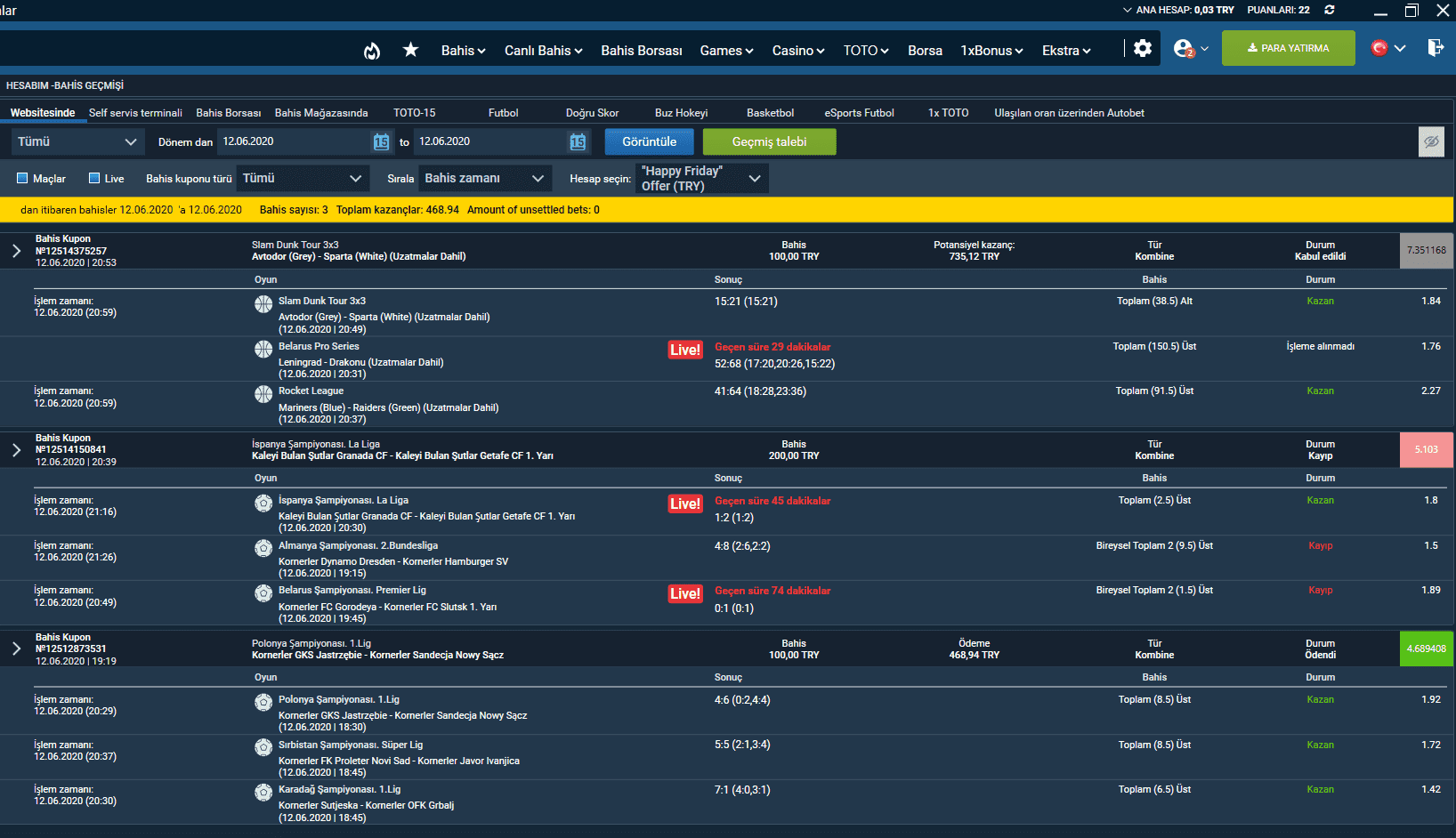The image size is (1456, 838).
Task: Open the Bahis menu dropdown
Action: (464, 51)
